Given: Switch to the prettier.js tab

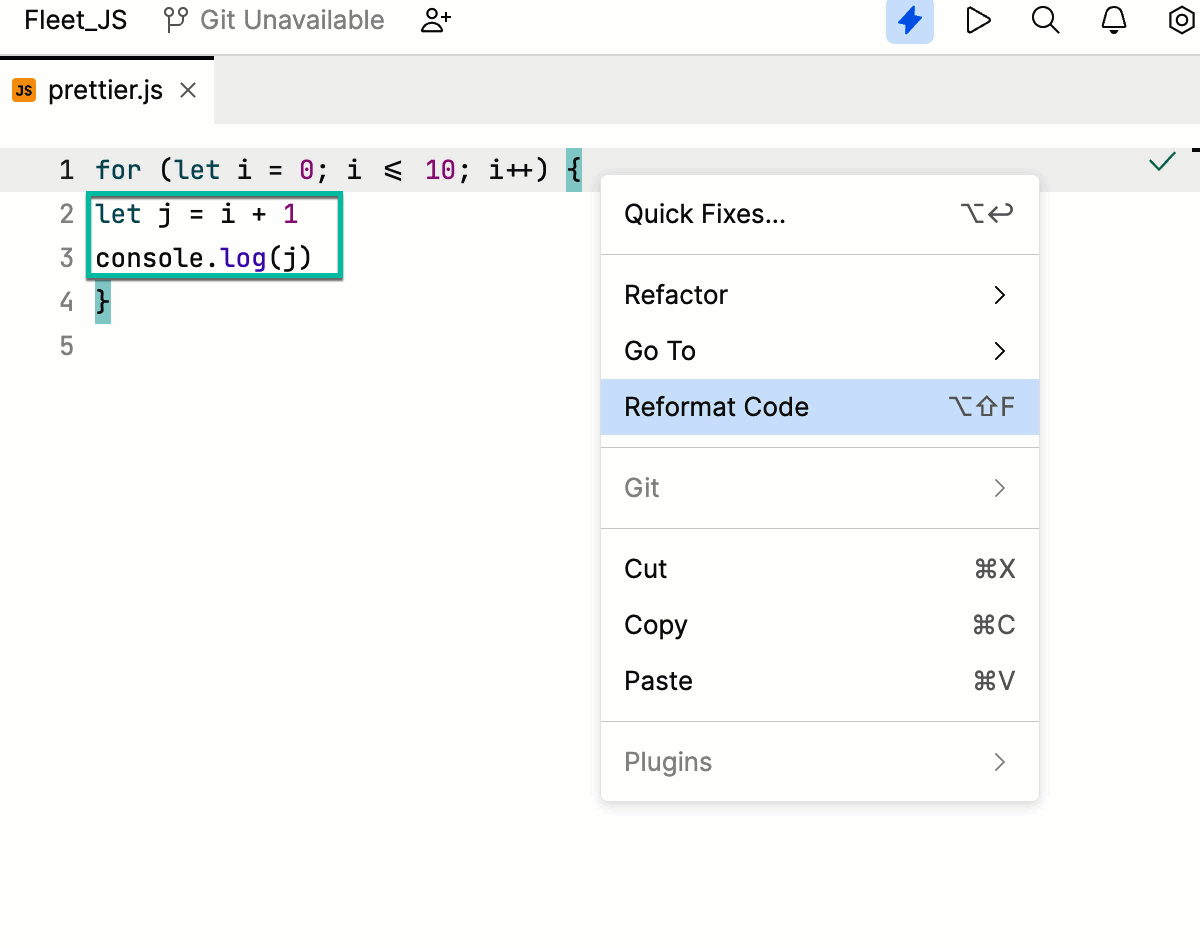Looking at the screenshot, I should 105,89.
